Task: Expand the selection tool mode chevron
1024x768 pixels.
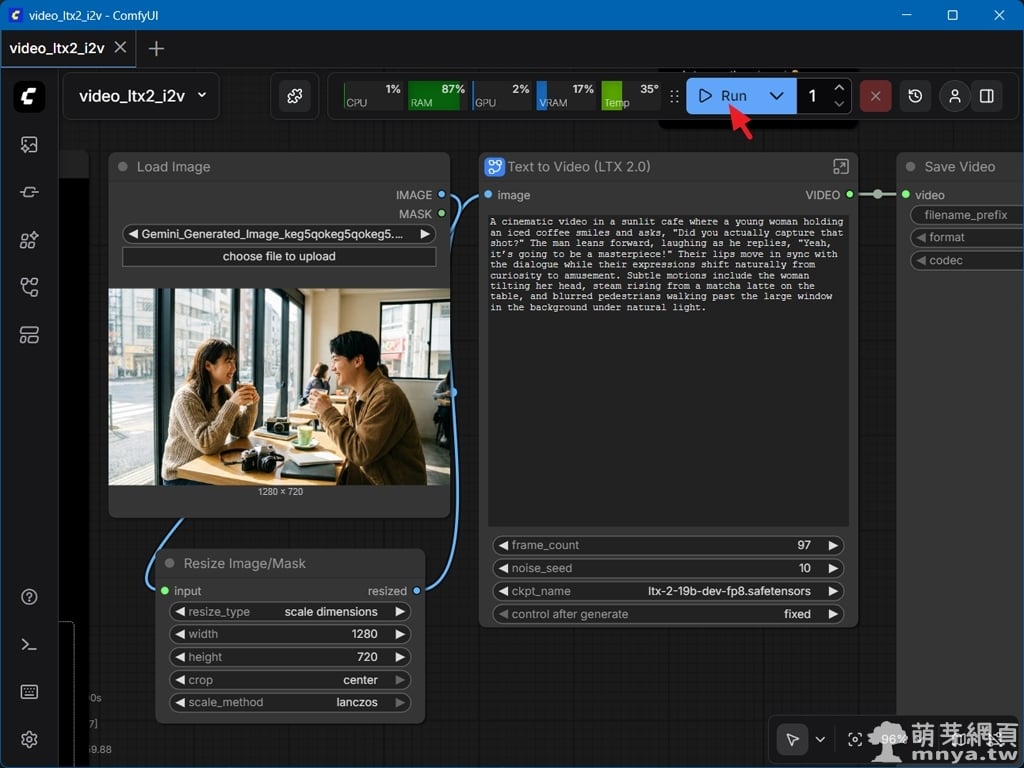Action: click(x=820, y=739)
